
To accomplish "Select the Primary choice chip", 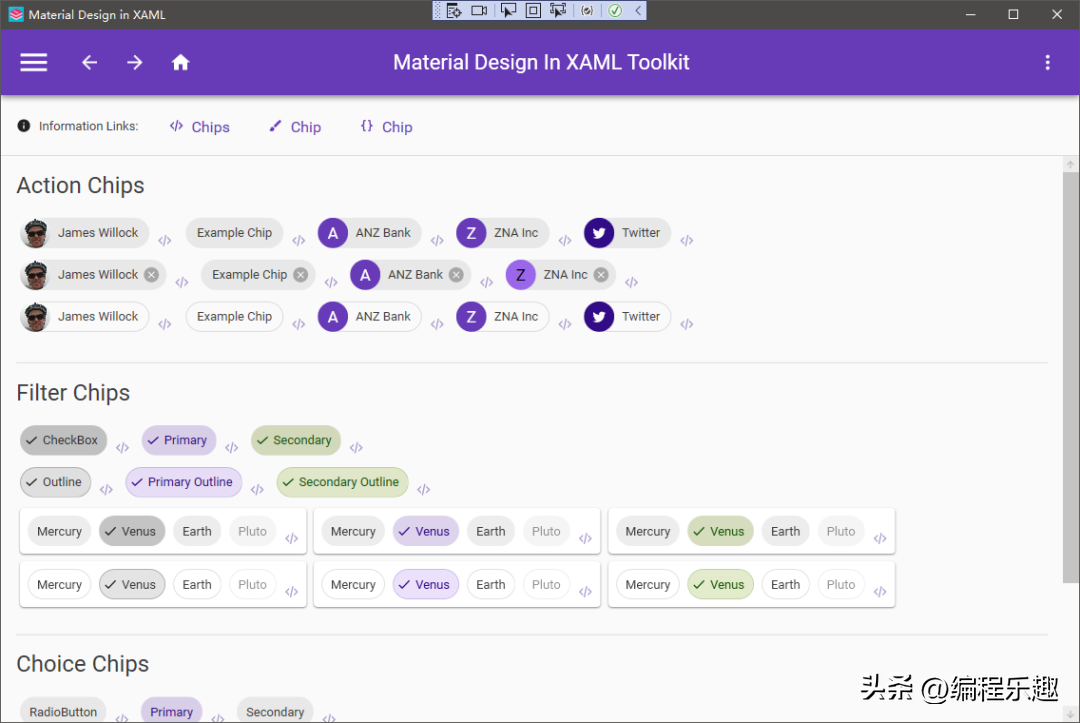I will pyautogui.click(x=171, y=711).
